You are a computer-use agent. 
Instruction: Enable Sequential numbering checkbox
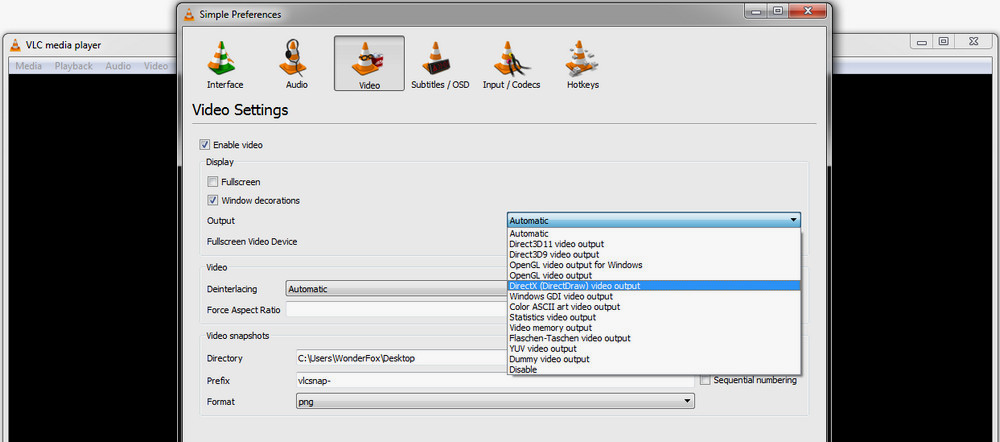[705, 380]
